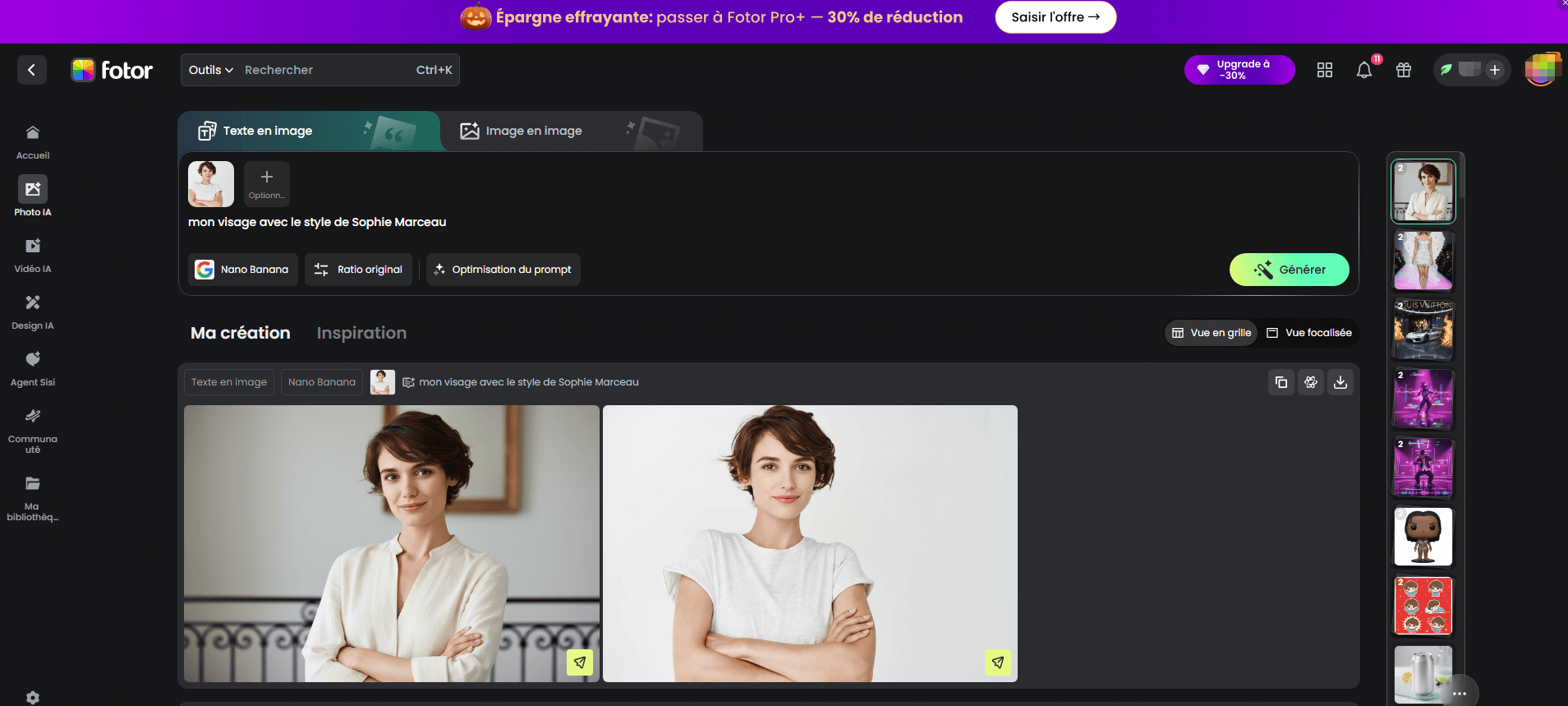Click result prompt text about Sophie Marceau

529,382
